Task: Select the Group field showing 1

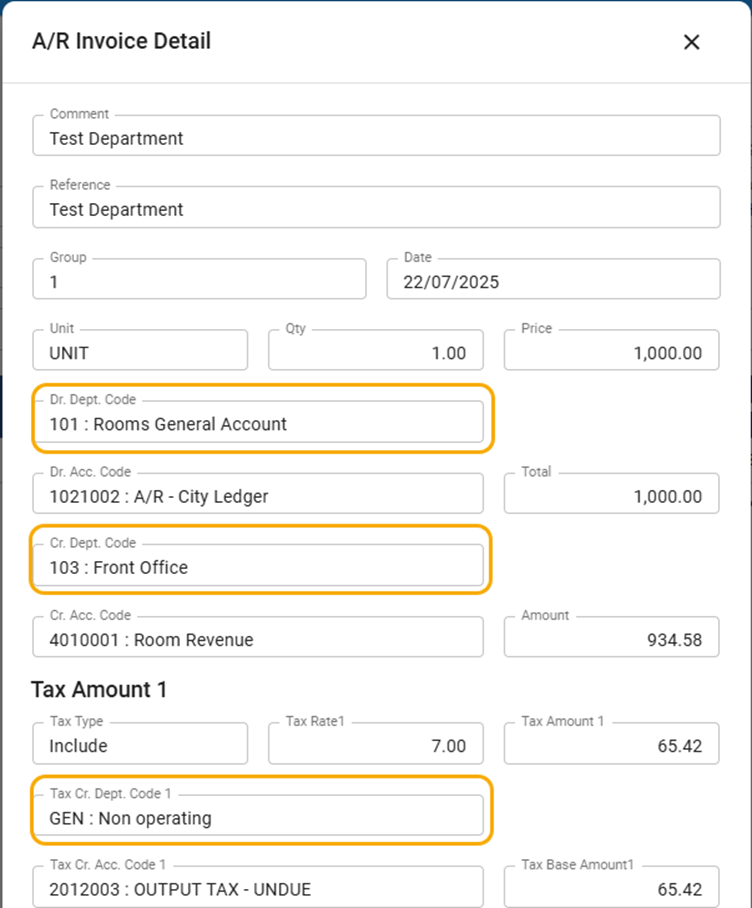Action: tap(199, 280)
